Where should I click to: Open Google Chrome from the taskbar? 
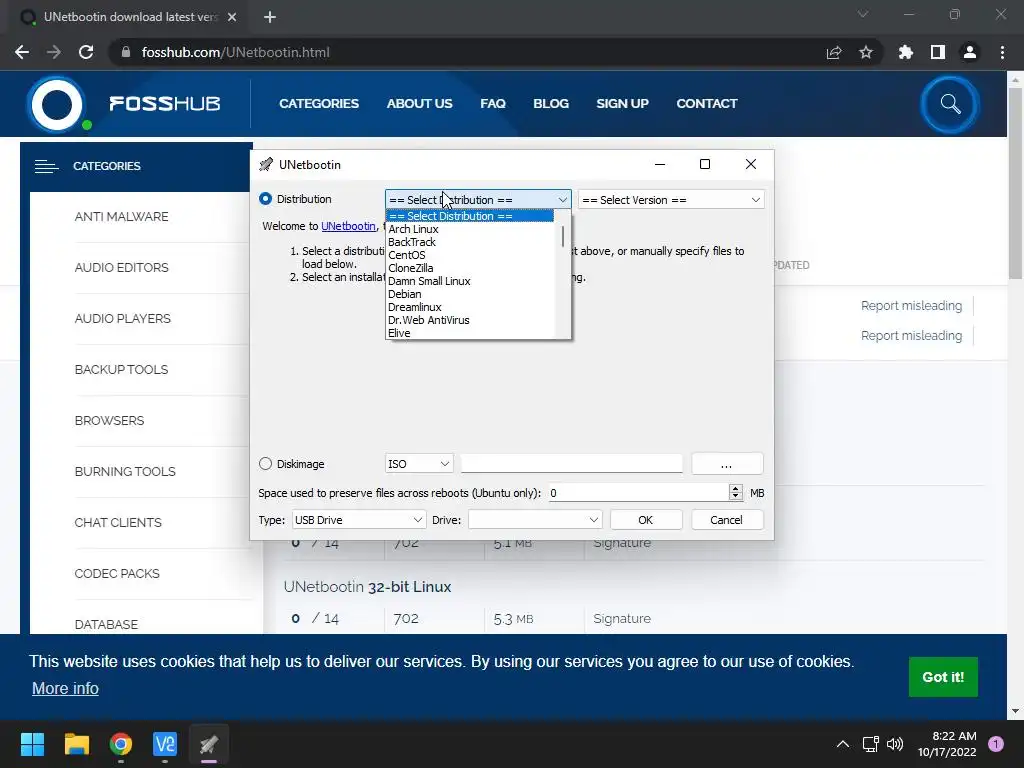pyautogui.click(x=121, y=744)
